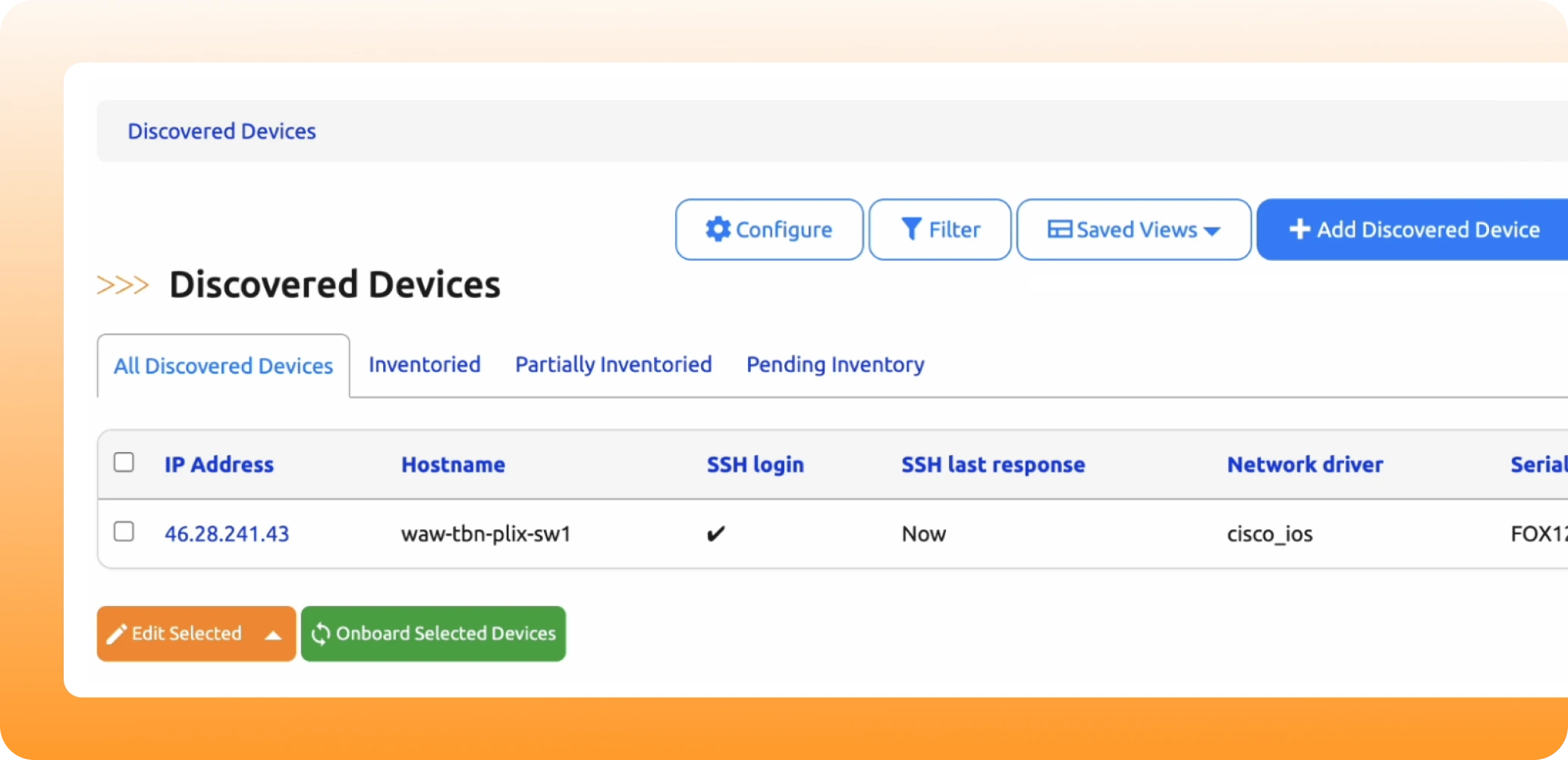Image resolution: width=1568 pixels, height=760 pixels.
Task: Click the sync icon on Onboard Selected Devices
Action: coord(321,634)
